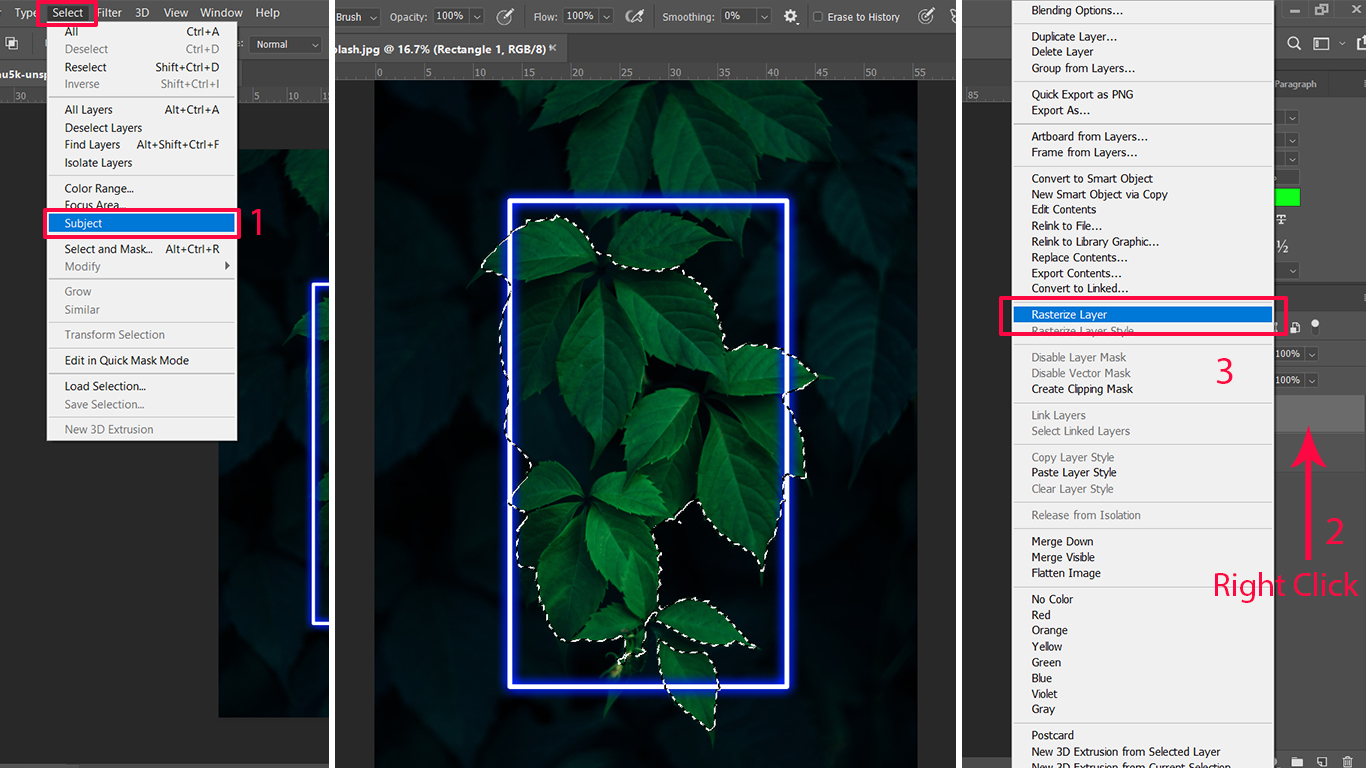Click the pressure for opacity icon
1366x768 pixels.
[506, 17]
